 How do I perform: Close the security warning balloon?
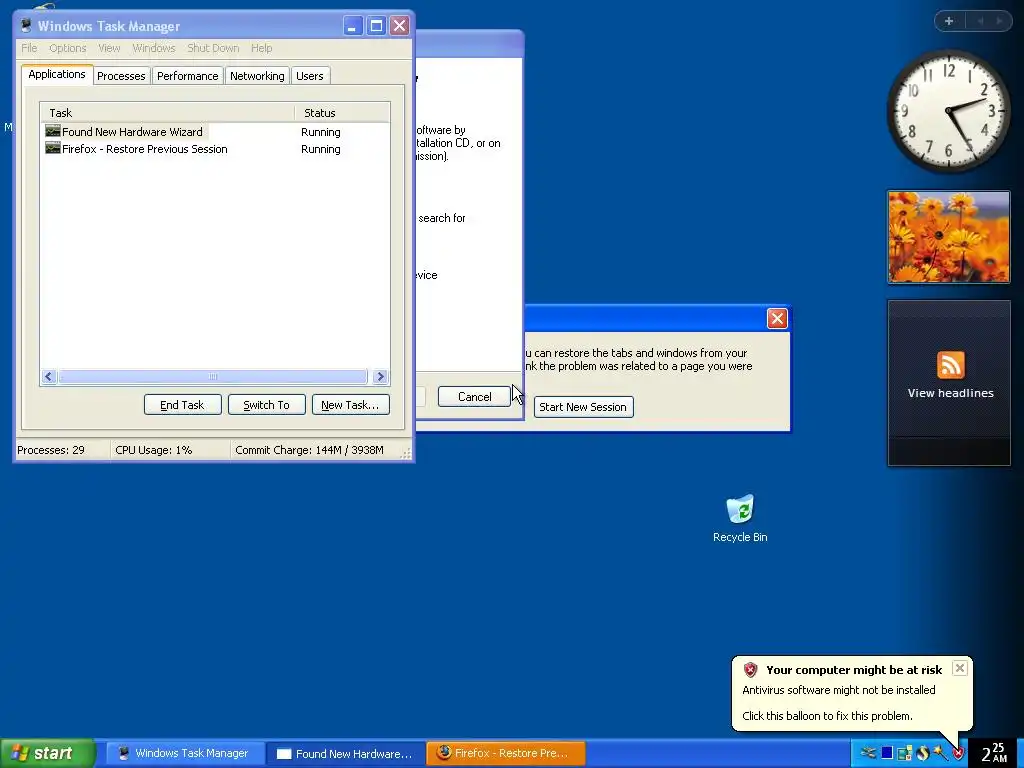click(959, 668)
